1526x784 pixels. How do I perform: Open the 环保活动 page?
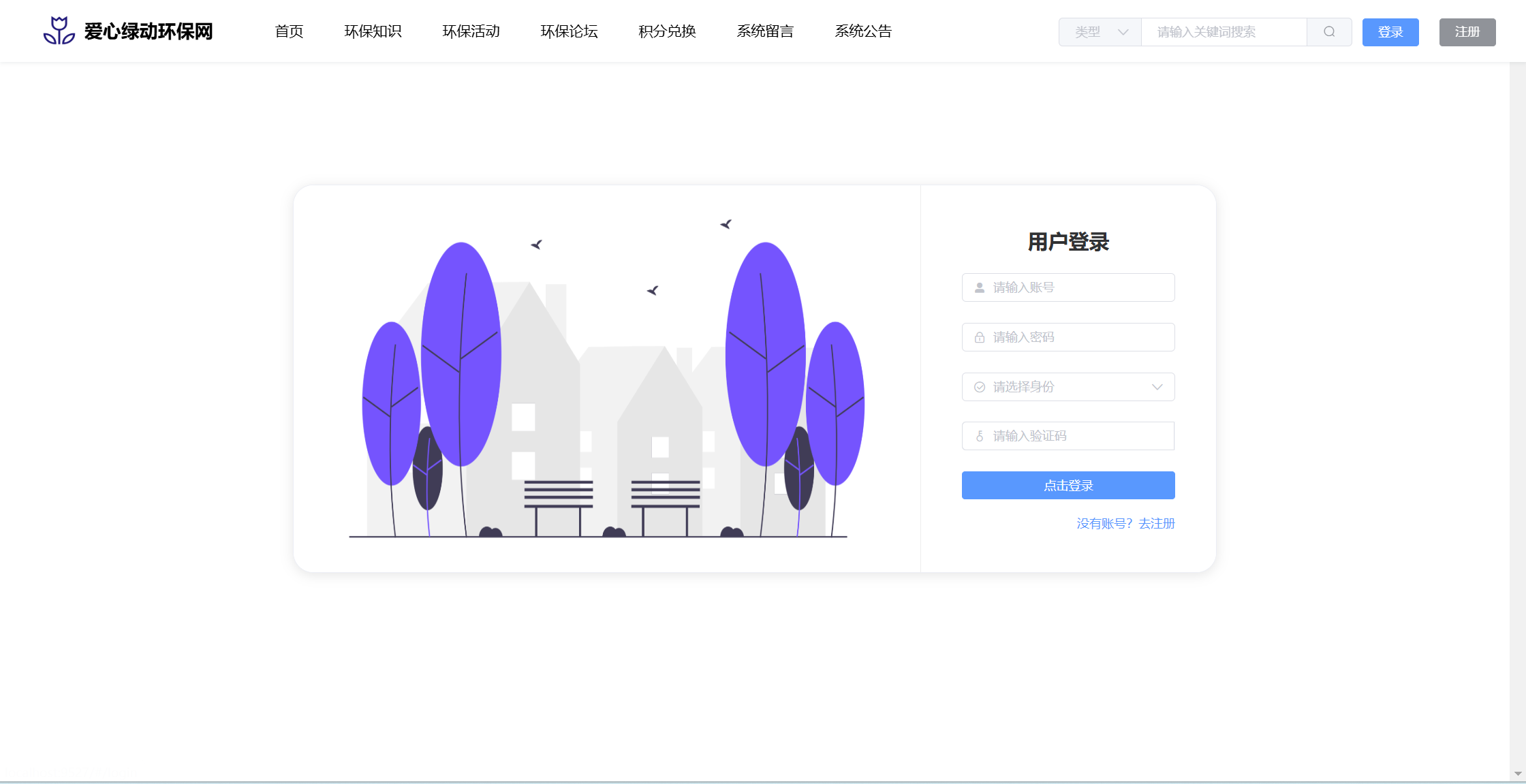[x=471, y=31]
